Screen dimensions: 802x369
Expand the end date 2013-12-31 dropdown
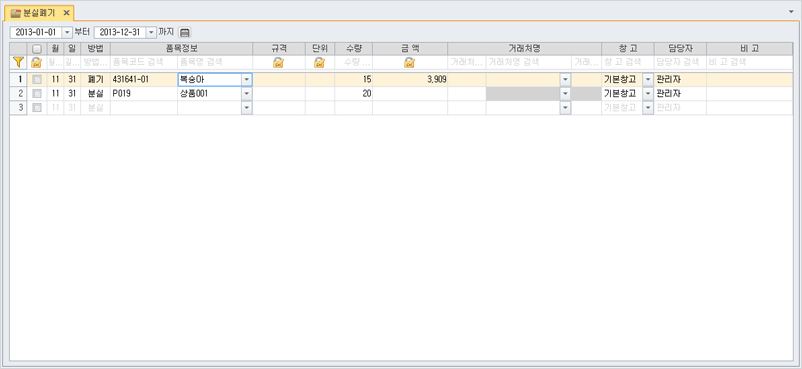[150, 32]
